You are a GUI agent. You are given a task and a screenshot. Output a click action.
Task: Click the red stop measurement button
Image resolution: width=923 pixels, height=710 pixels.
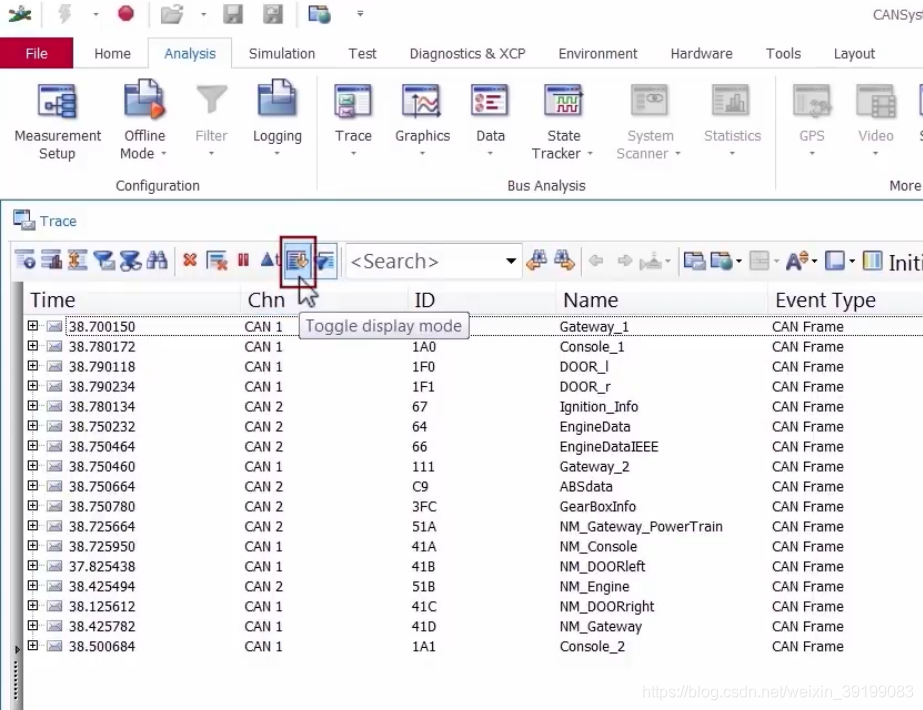coord(125,14)
